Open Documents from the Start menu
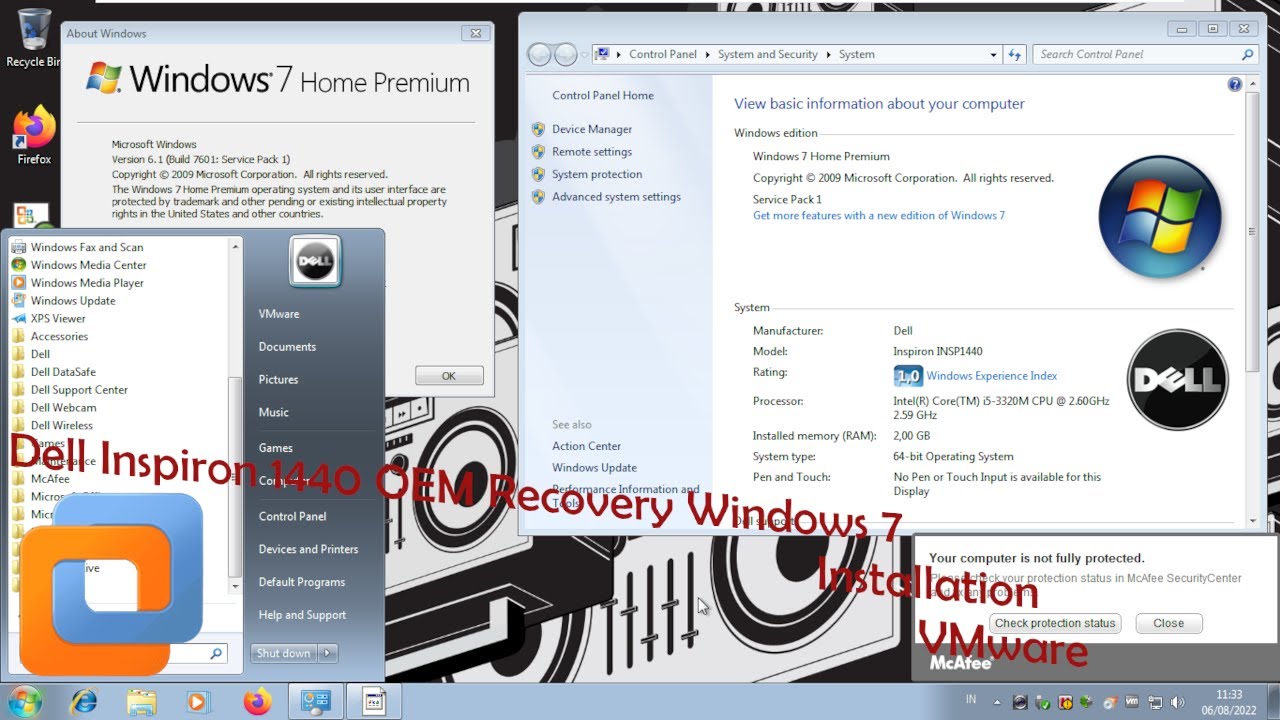The width and height of the screenshot is (1280, 720). click(x=287, y=347)
